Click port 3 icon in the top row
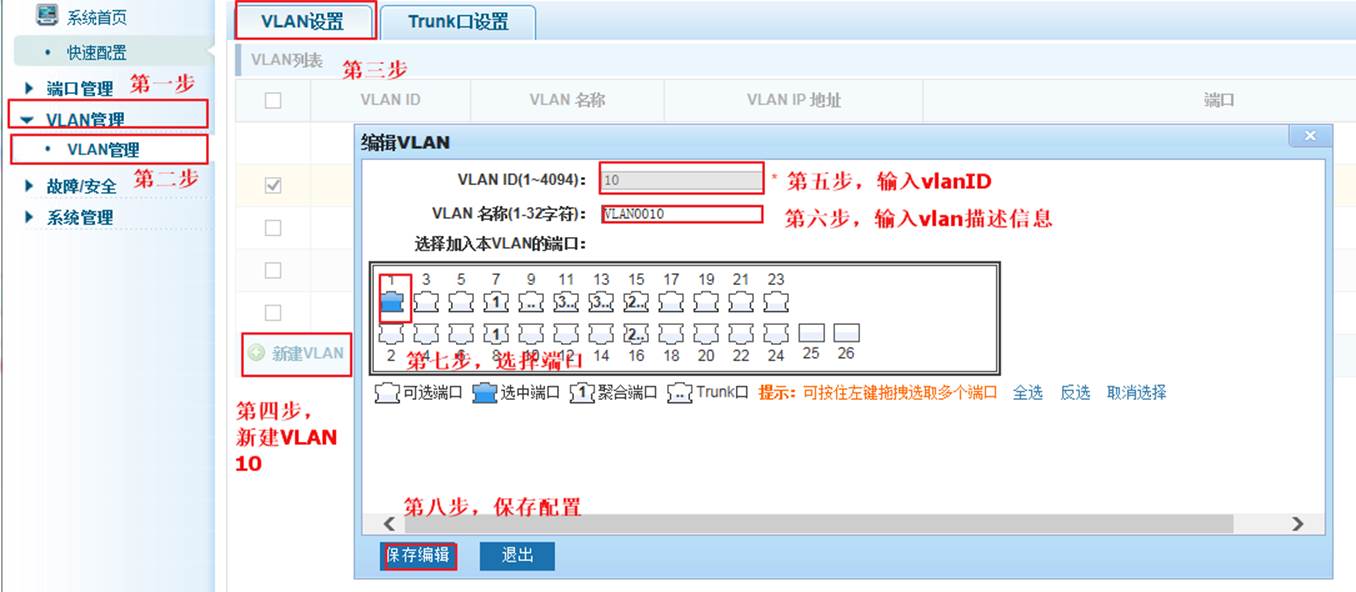This screenshot has height=592, width=1356. point(427,302)
